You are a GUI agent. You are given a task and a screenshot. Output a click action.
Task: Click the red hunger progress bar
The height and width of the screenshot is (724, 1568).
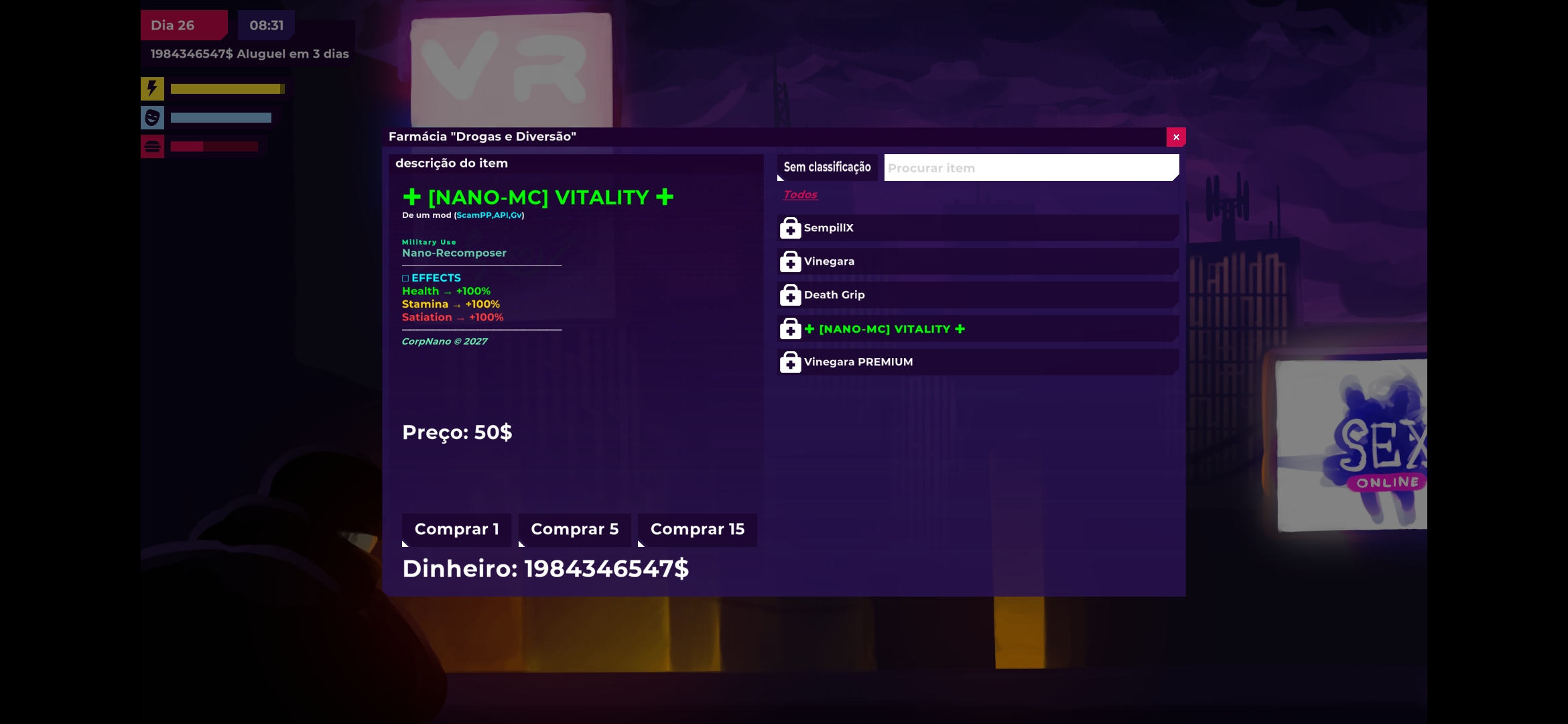(214, 146)
